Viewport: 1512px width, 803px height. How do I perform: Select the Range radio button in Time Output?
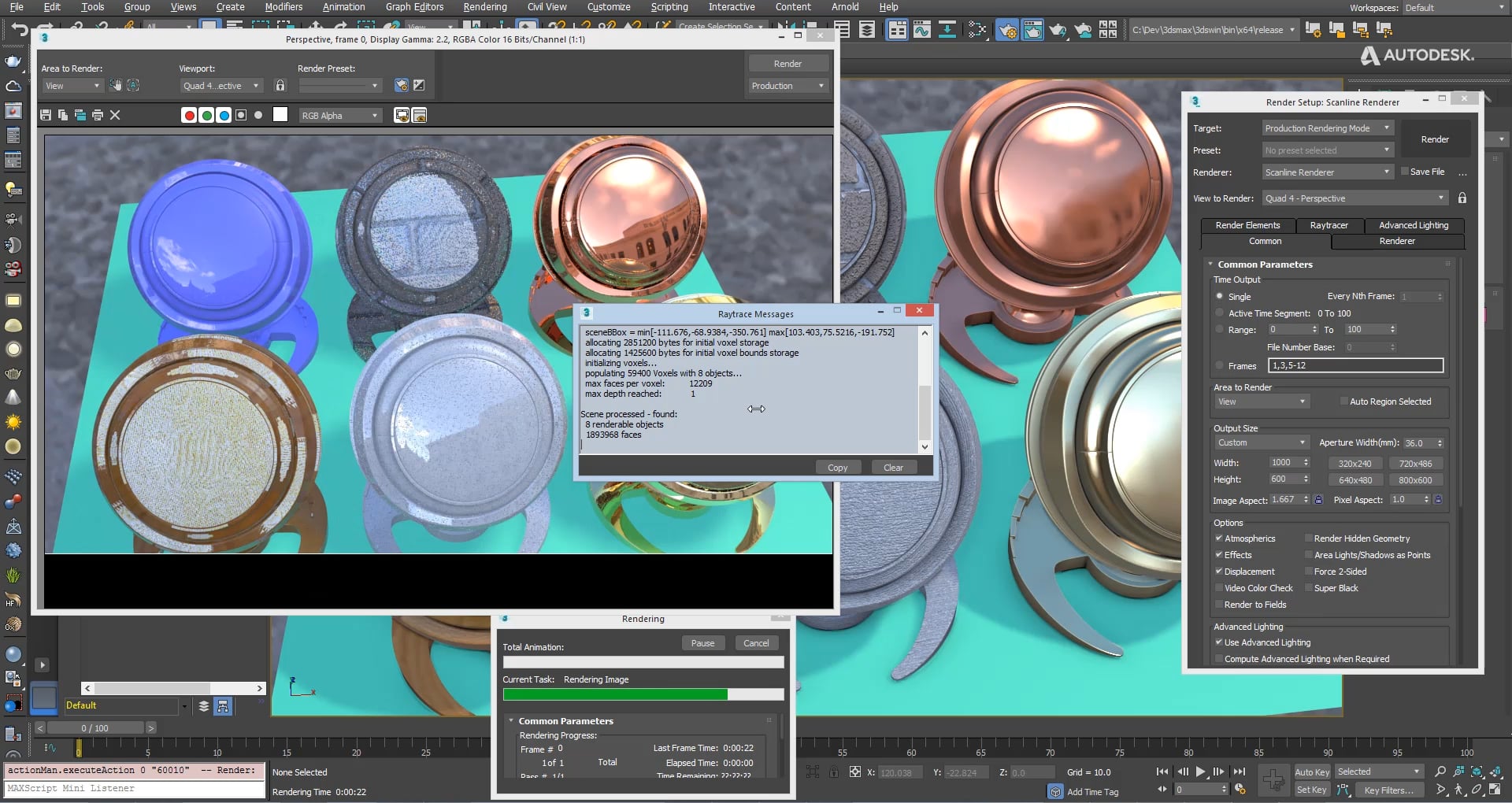[x=1220, y=330]
